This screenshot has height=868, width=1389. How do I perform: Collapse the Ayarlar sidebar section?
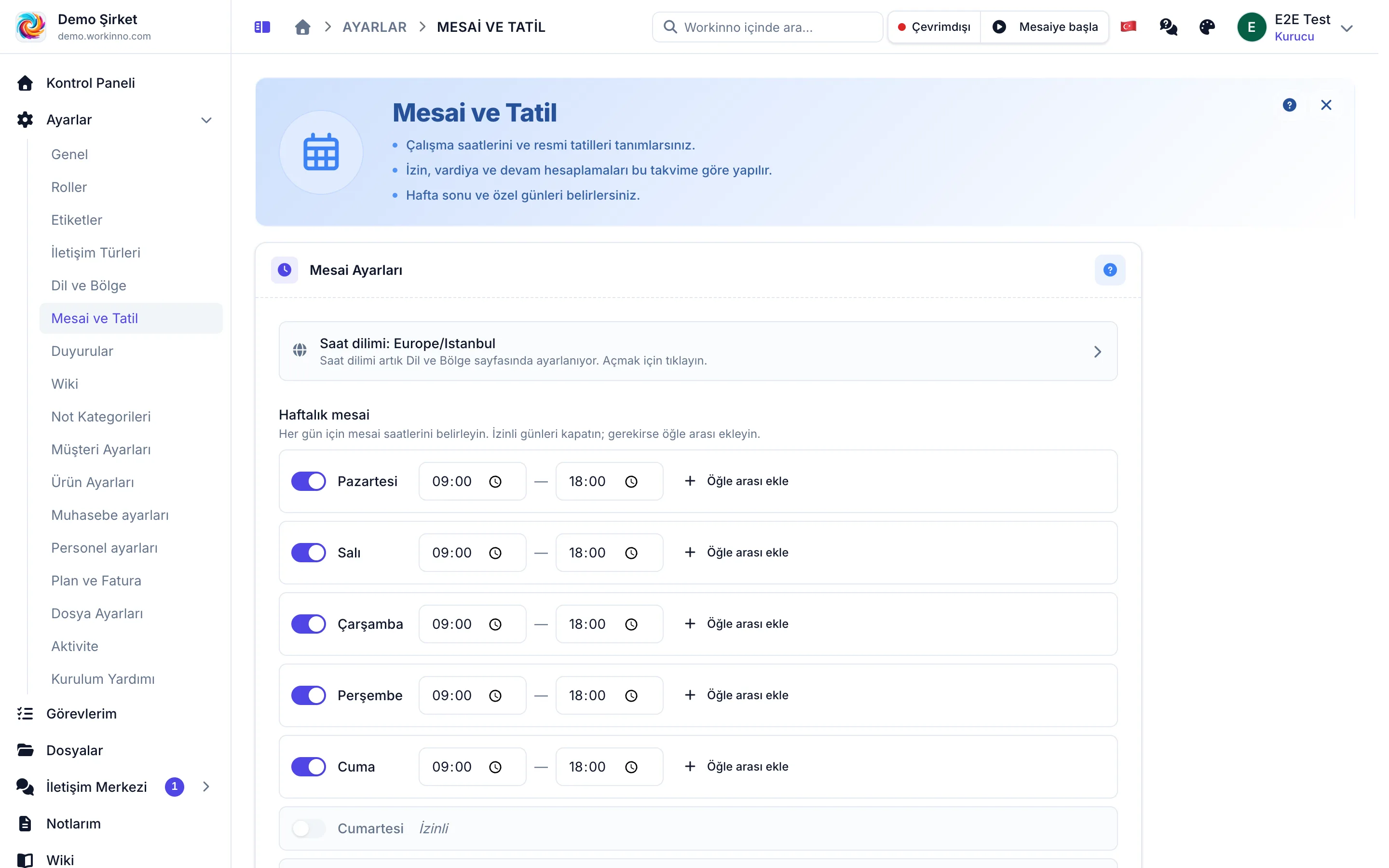click(x=206, y=120)
